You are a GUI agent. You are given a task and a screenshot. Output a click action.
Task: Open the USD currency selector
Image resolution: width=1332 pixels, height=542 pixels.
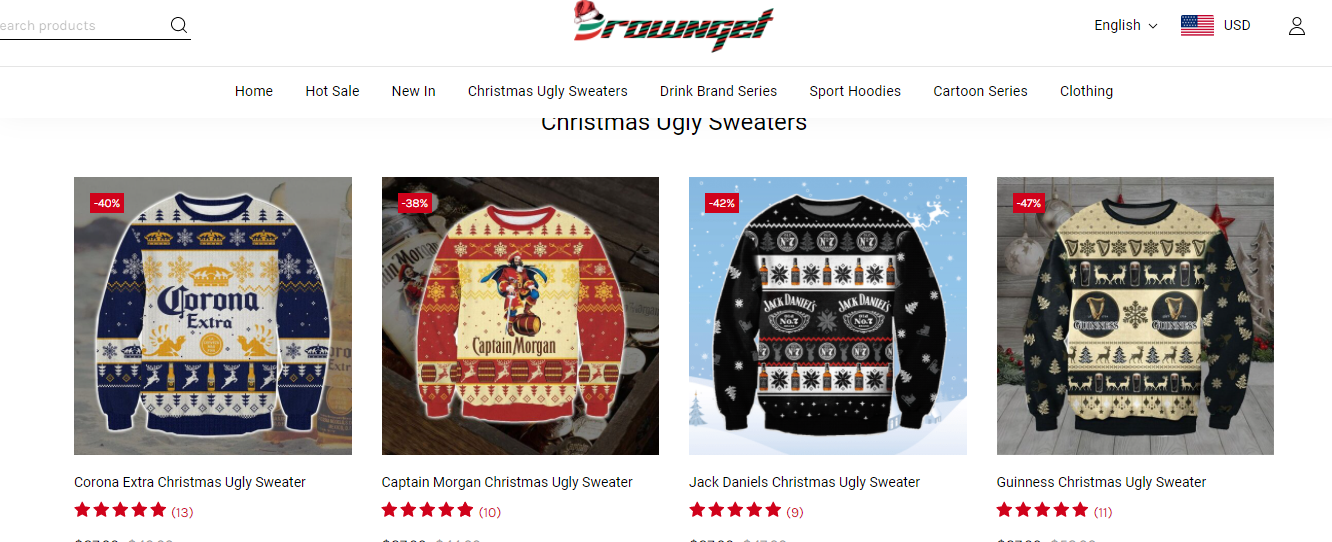click(x=1237, y=25)
